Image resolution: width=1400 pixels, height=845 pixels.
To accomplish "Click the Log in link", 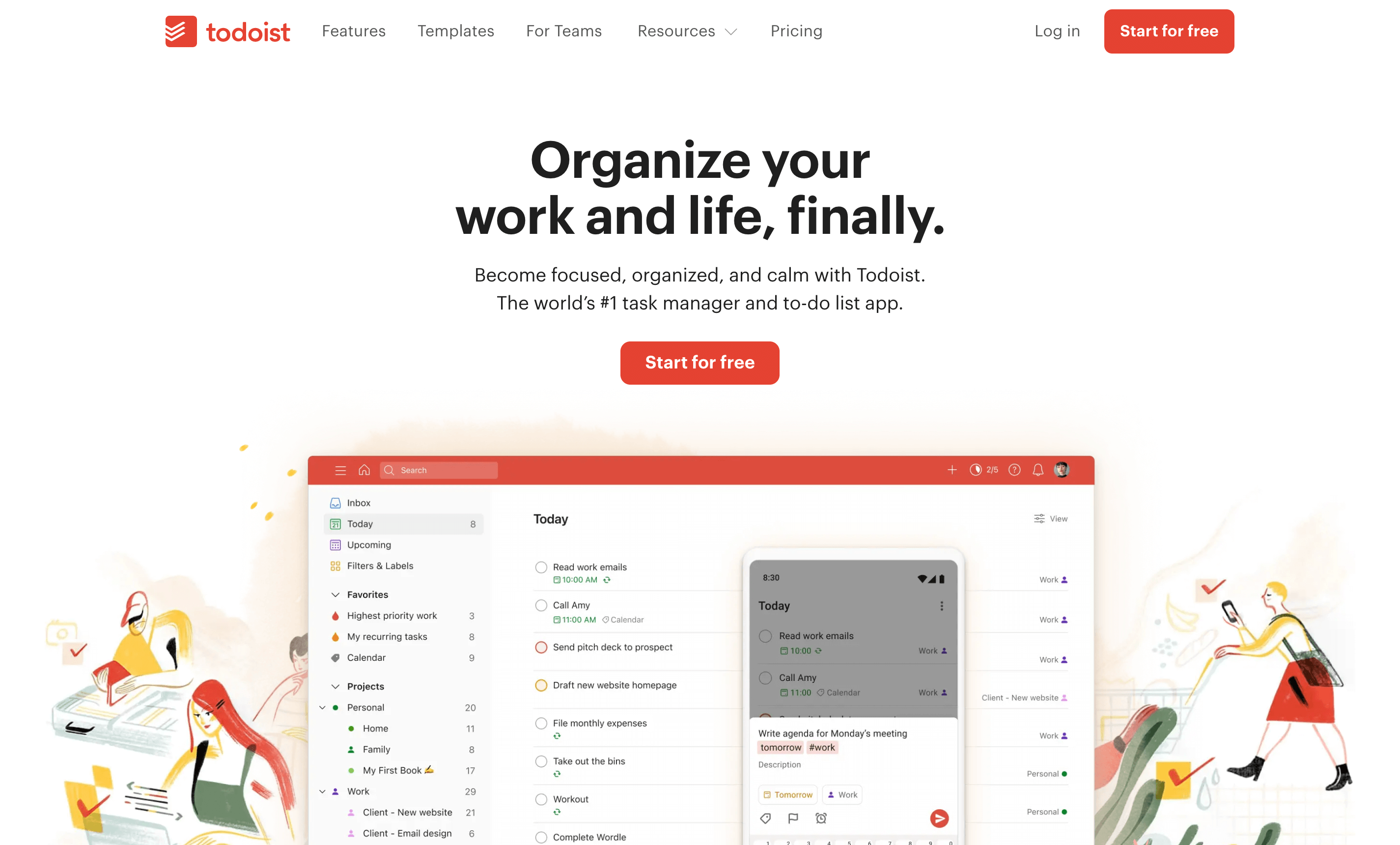I will (1057, 30).
